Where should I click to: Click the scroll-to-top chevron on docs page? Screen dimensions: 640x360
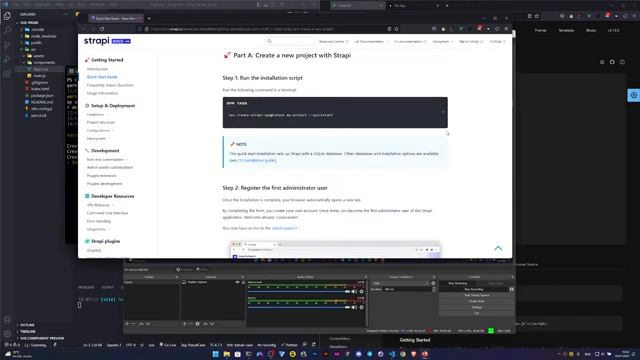(498, 248)
